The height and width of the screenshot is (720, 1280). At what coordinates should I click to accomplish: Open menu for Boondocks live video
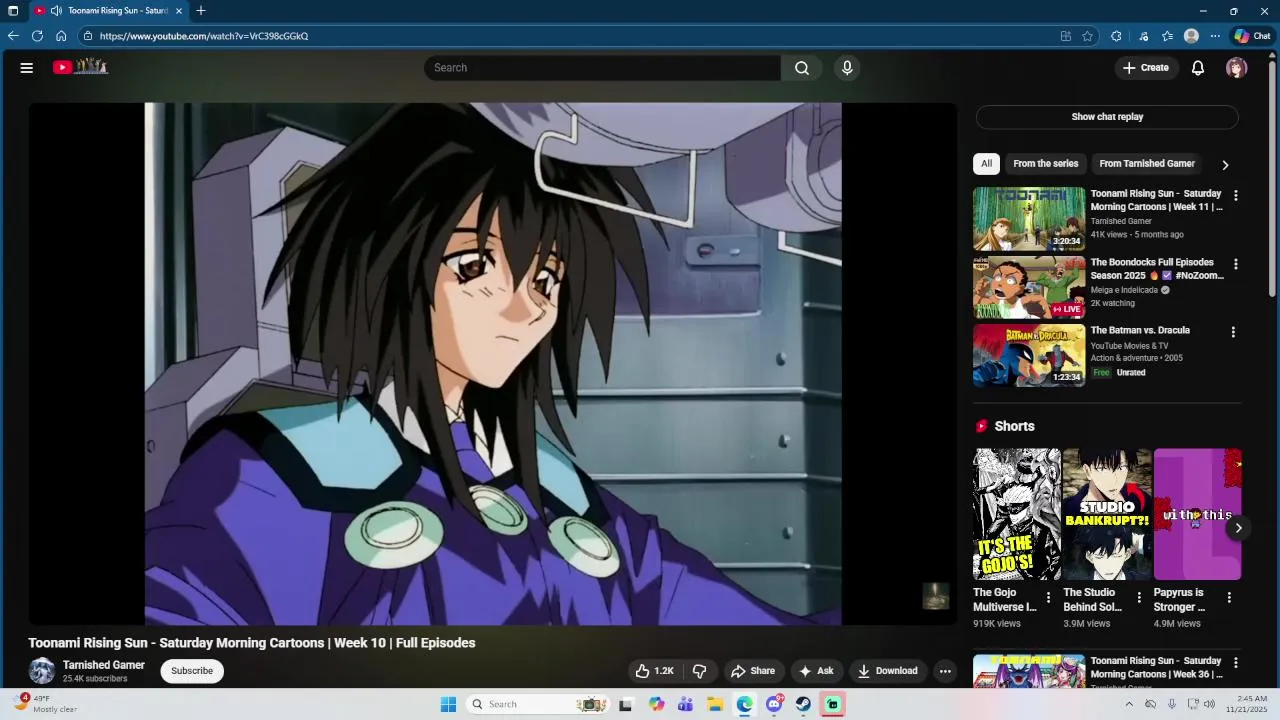(1236, 265)
